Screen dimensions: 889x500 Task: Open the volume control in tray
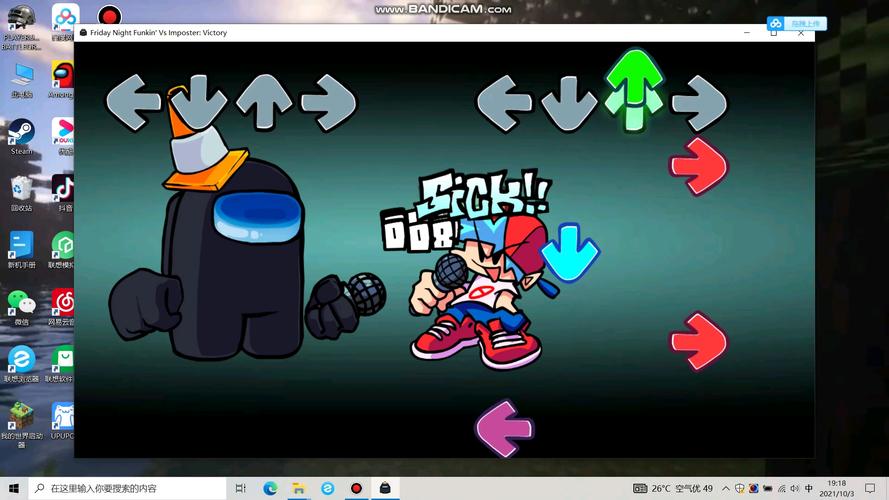tap(795, 488)
